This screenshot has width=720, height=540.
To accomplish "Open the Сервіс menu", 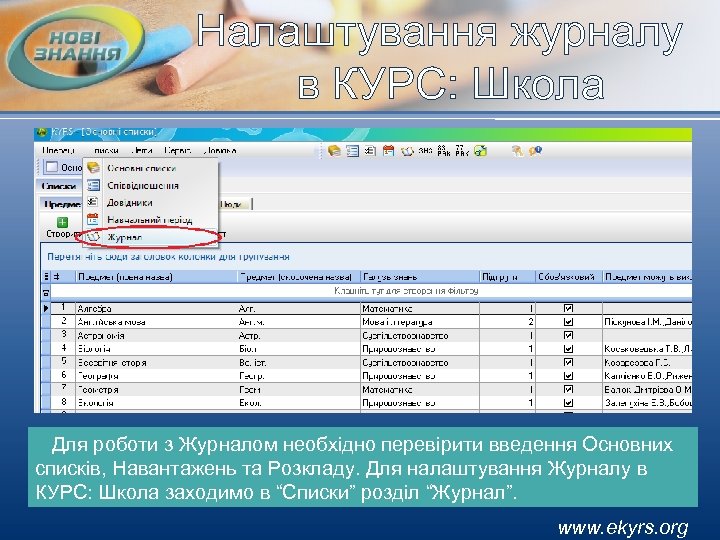I will (177, 151).
